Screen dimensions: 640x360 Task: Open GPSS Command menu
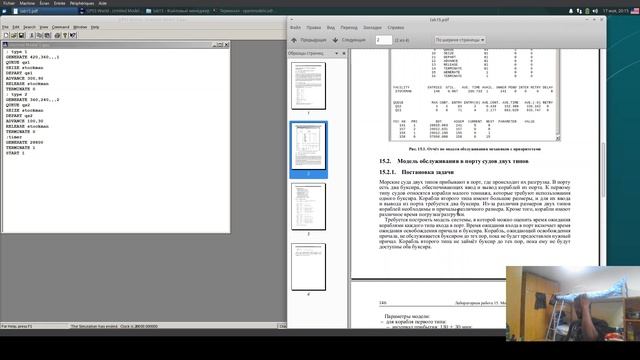(x=60, y=27)
